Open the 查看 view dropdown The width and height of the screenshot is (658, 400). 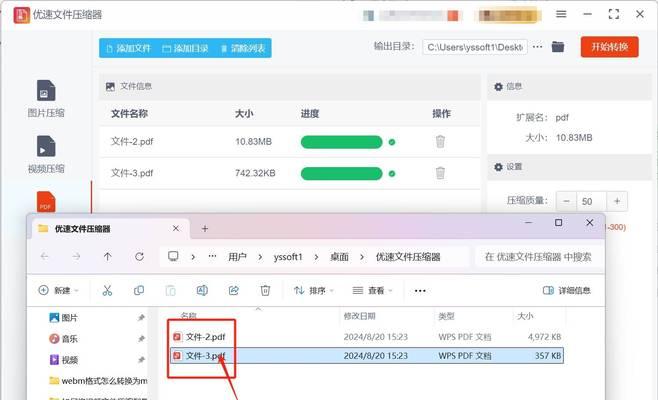click(x=372, y=290)
